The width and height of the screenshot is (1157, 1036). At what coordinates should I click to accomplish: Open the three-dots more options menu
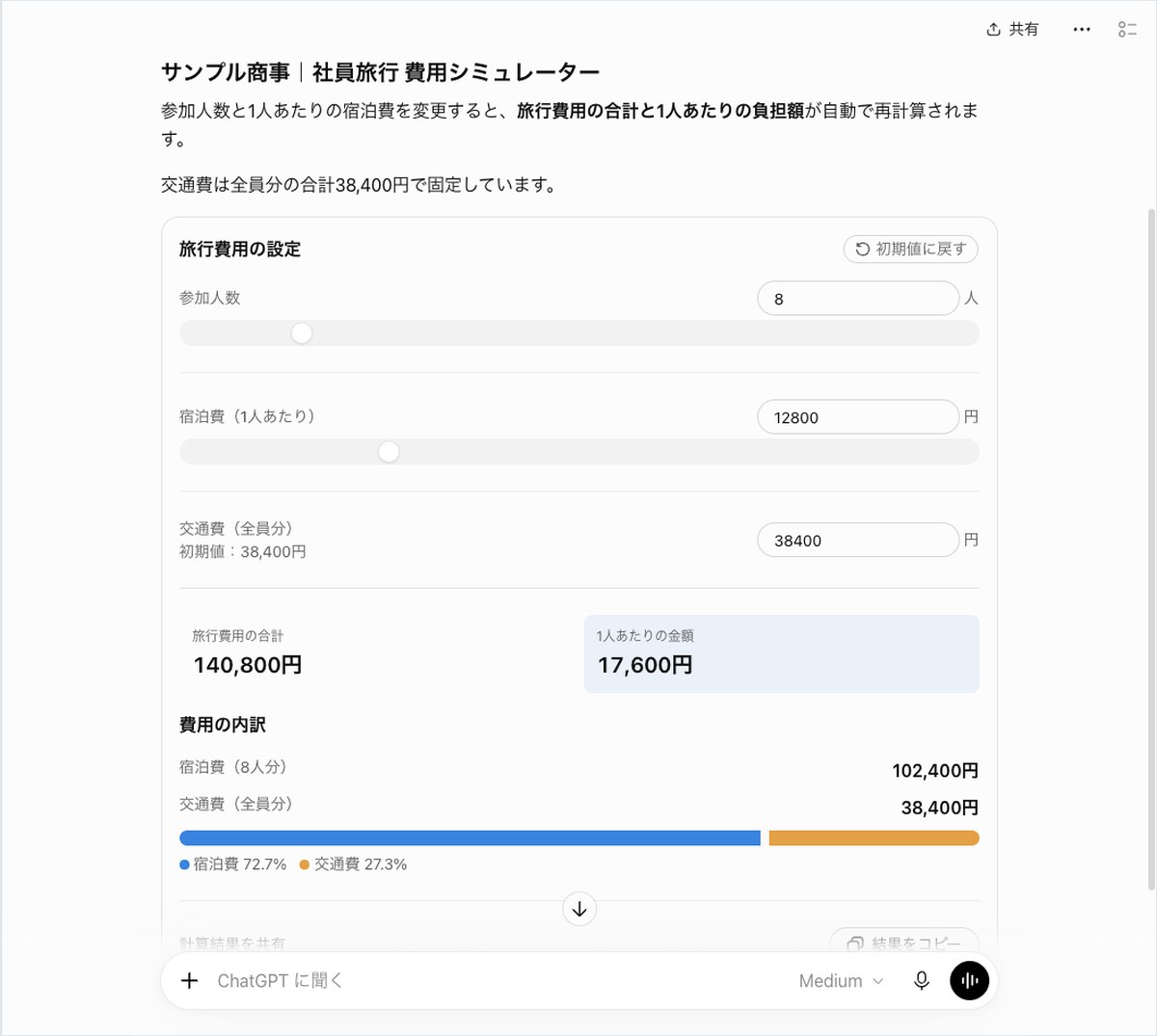tap(1082, 30)
